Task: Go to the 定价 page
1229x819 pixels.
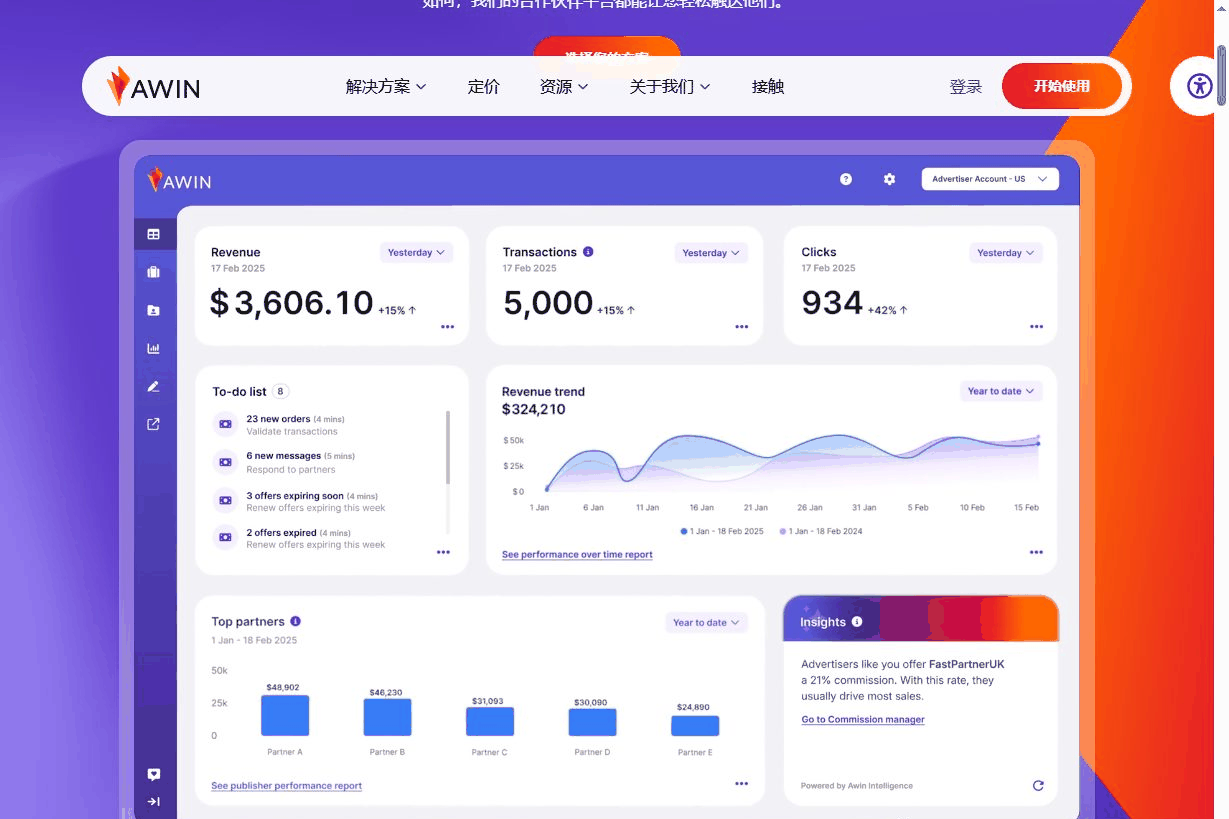Action: point(484,87)
